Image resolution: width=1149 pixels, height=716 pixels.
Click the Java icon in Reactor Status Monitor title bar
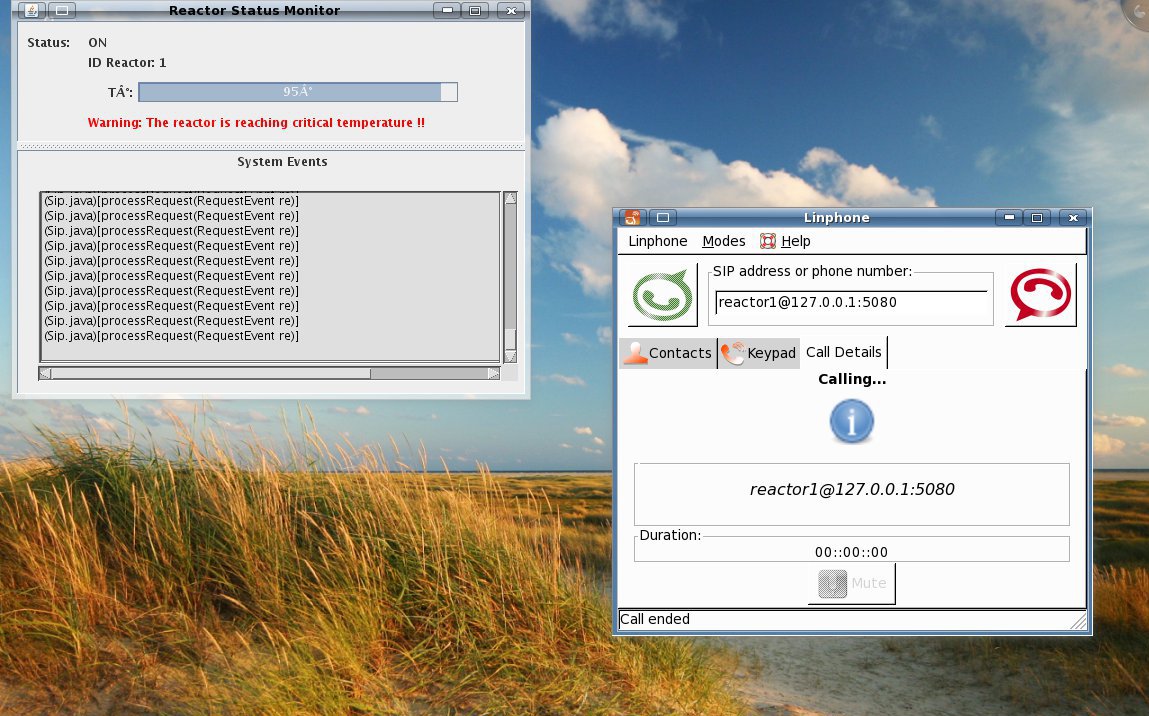[x=32, y=10]
